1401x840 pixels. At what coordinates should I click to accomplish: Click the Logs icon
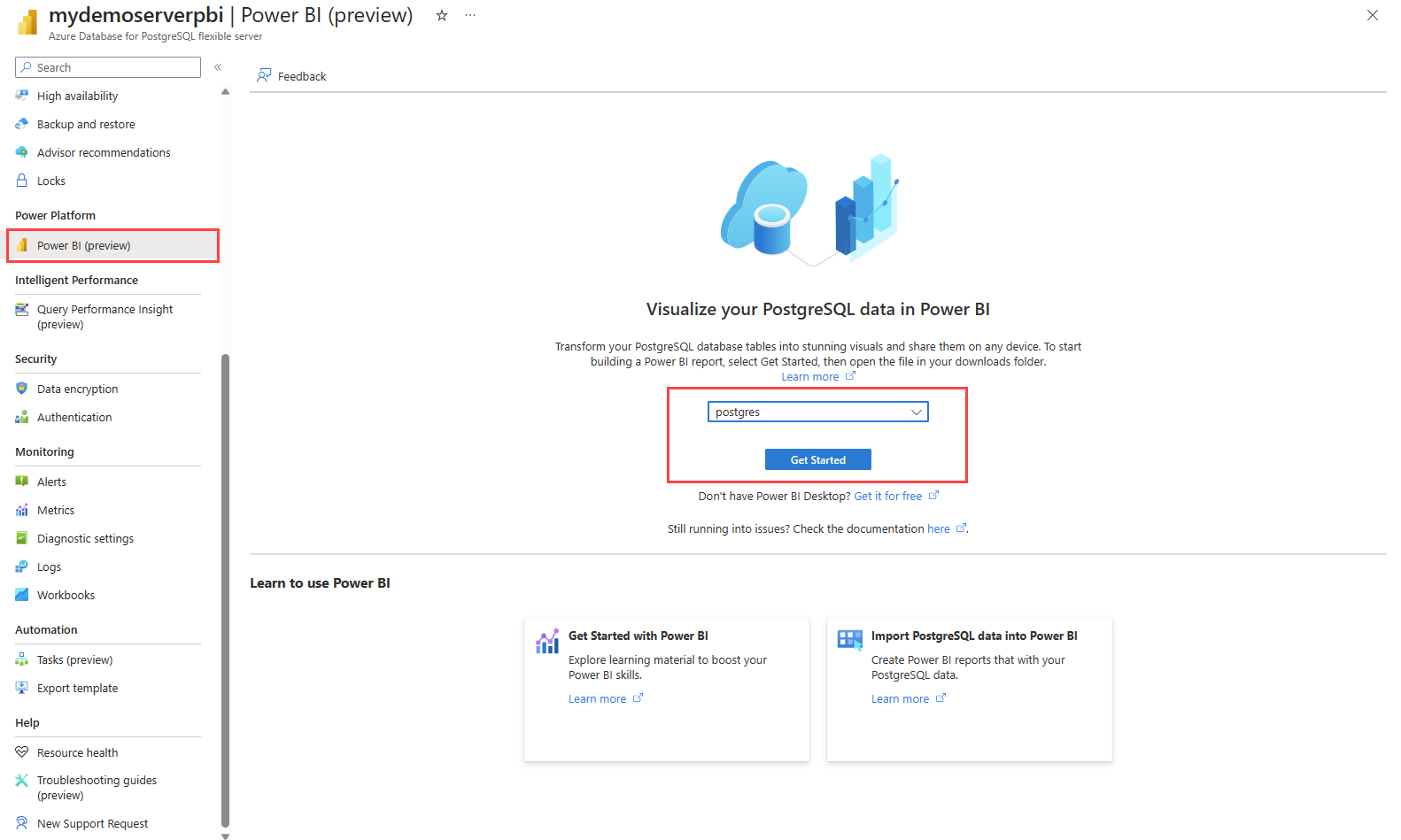pyautogui.click(x=22, y=566)
